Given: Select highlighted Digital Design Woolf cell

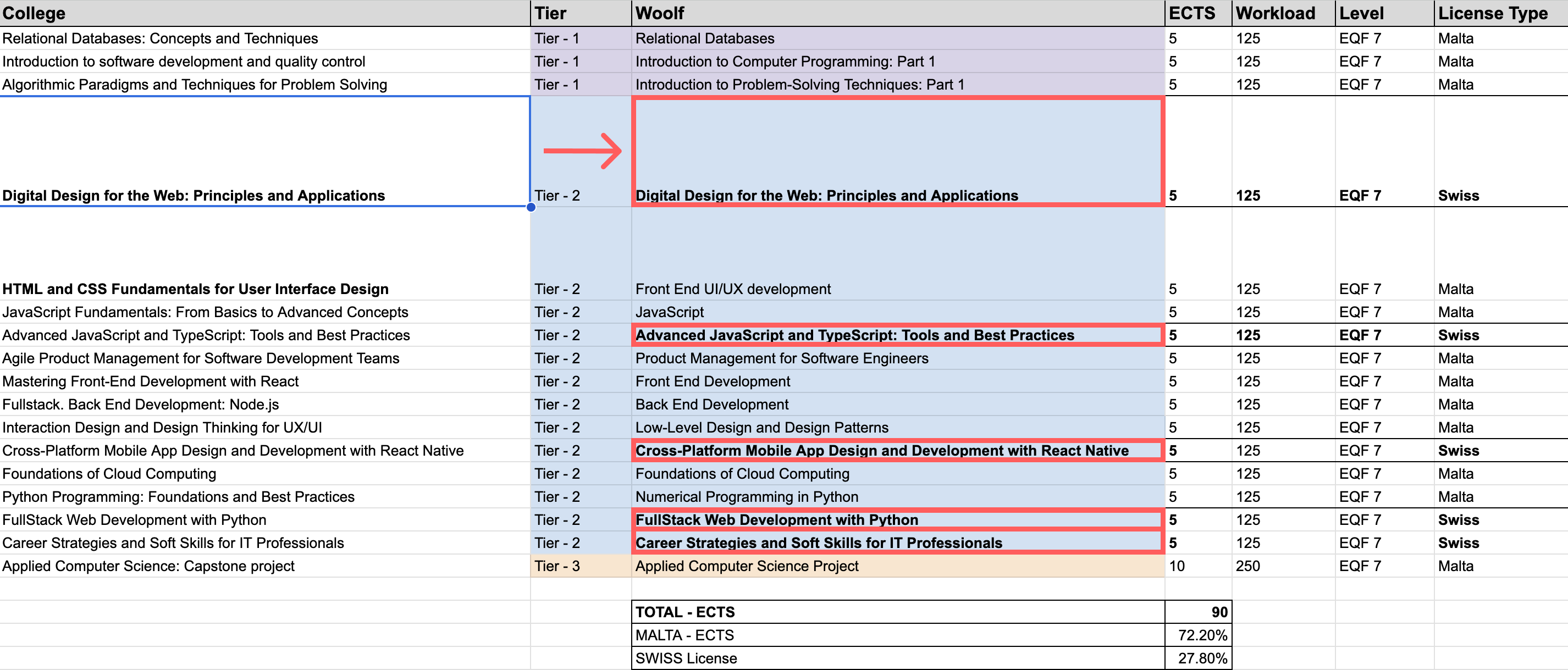Looking at the screenshot, I should (897, 152).
